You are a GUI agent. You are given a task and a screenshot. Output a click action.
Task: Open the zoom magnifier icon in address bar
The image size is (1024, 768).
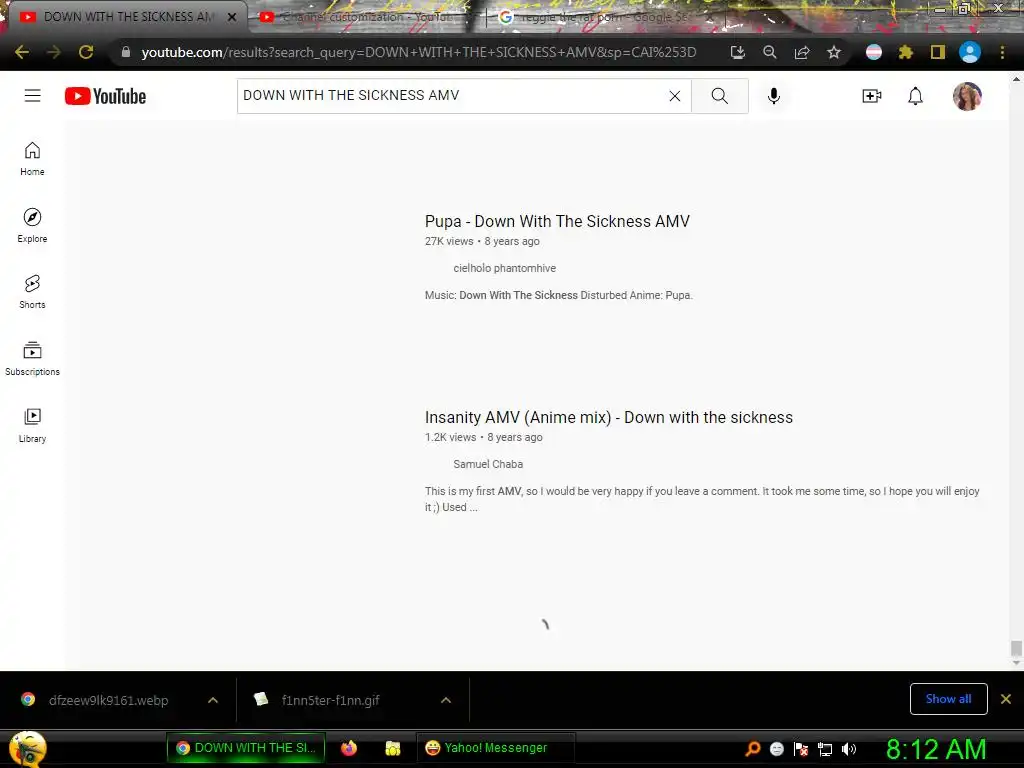(x=769, y=52)
